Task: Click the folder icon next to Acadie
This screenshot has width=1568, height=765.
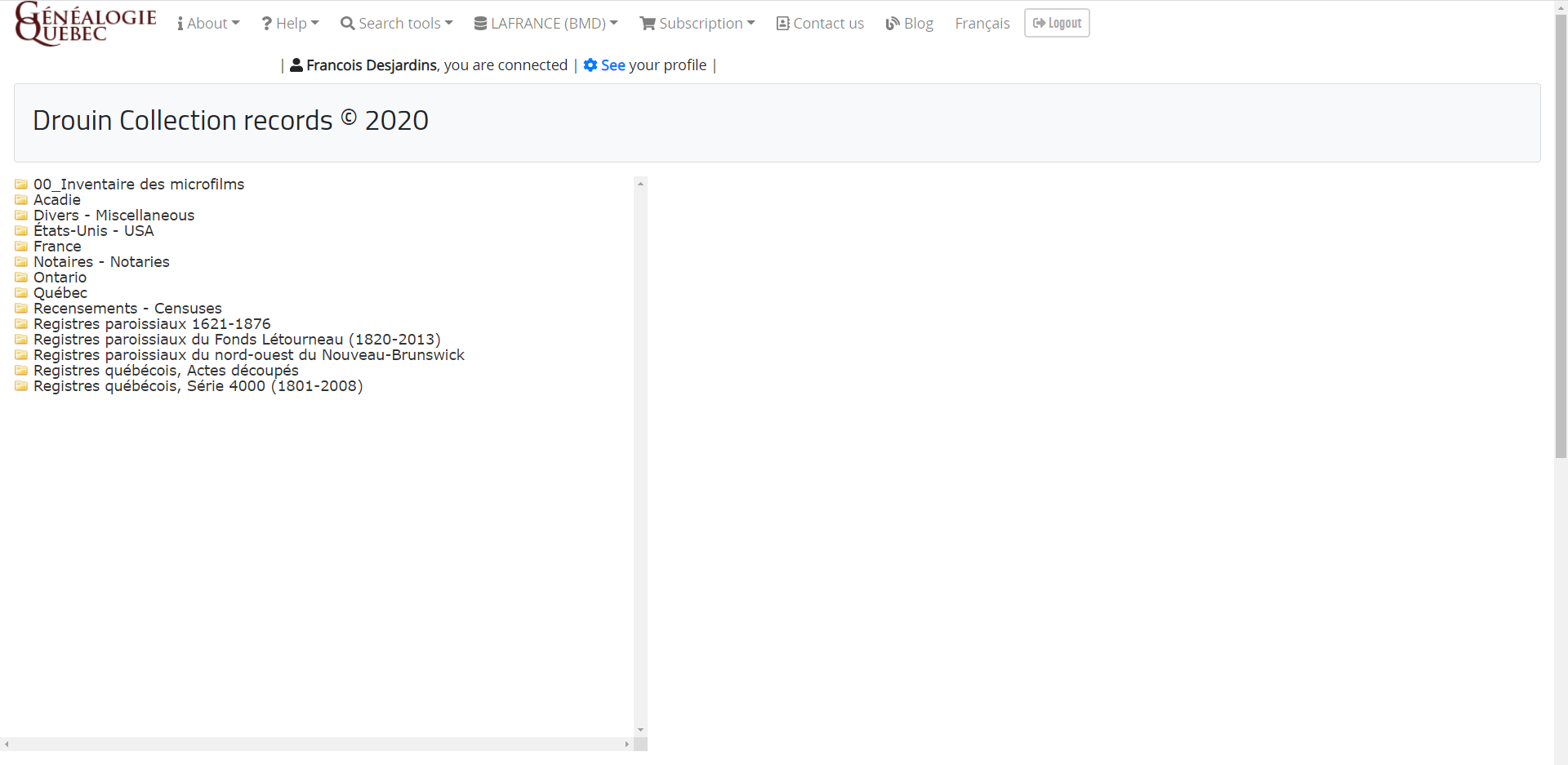Action: click(x=21, y=200)
